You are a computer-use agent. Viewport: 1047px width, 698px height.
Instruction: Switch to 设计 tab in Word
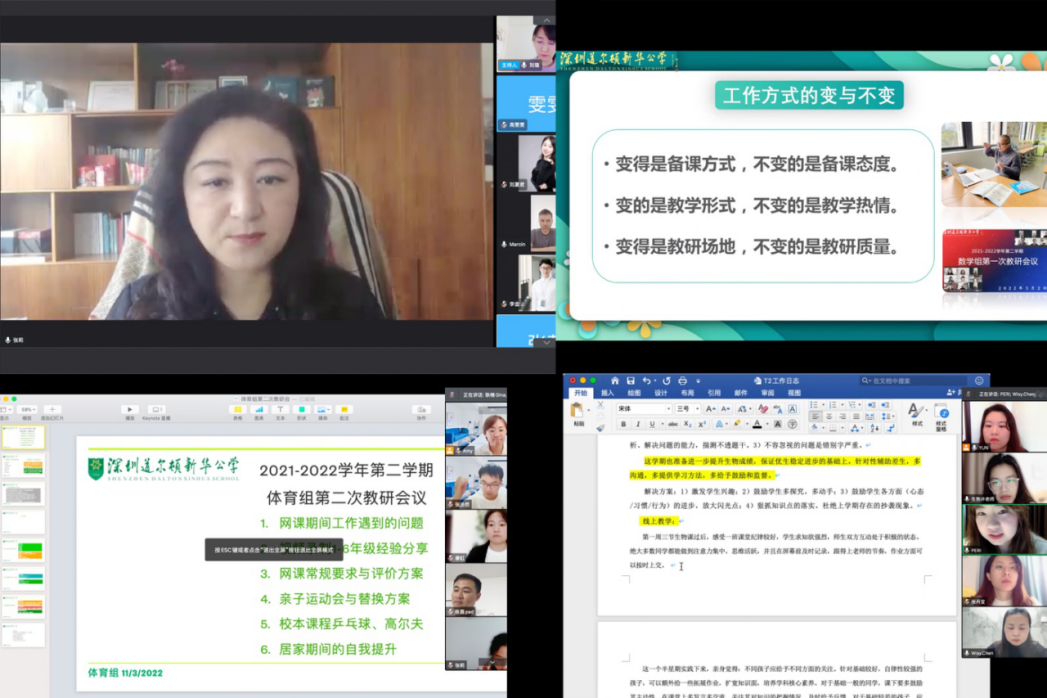(661, 393)
